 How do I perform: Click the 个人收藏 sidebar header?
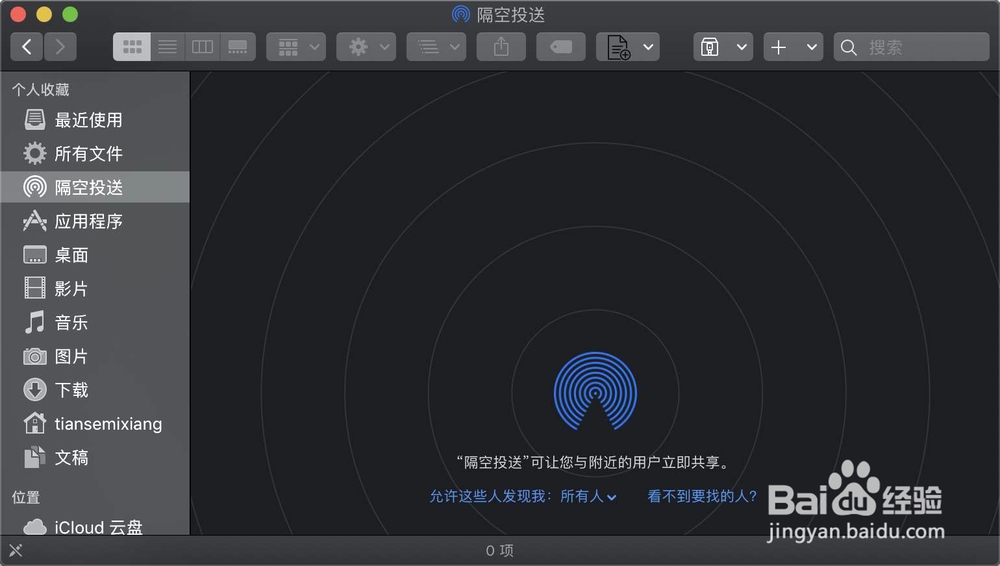pyautogui.click(x=41, y=90)
